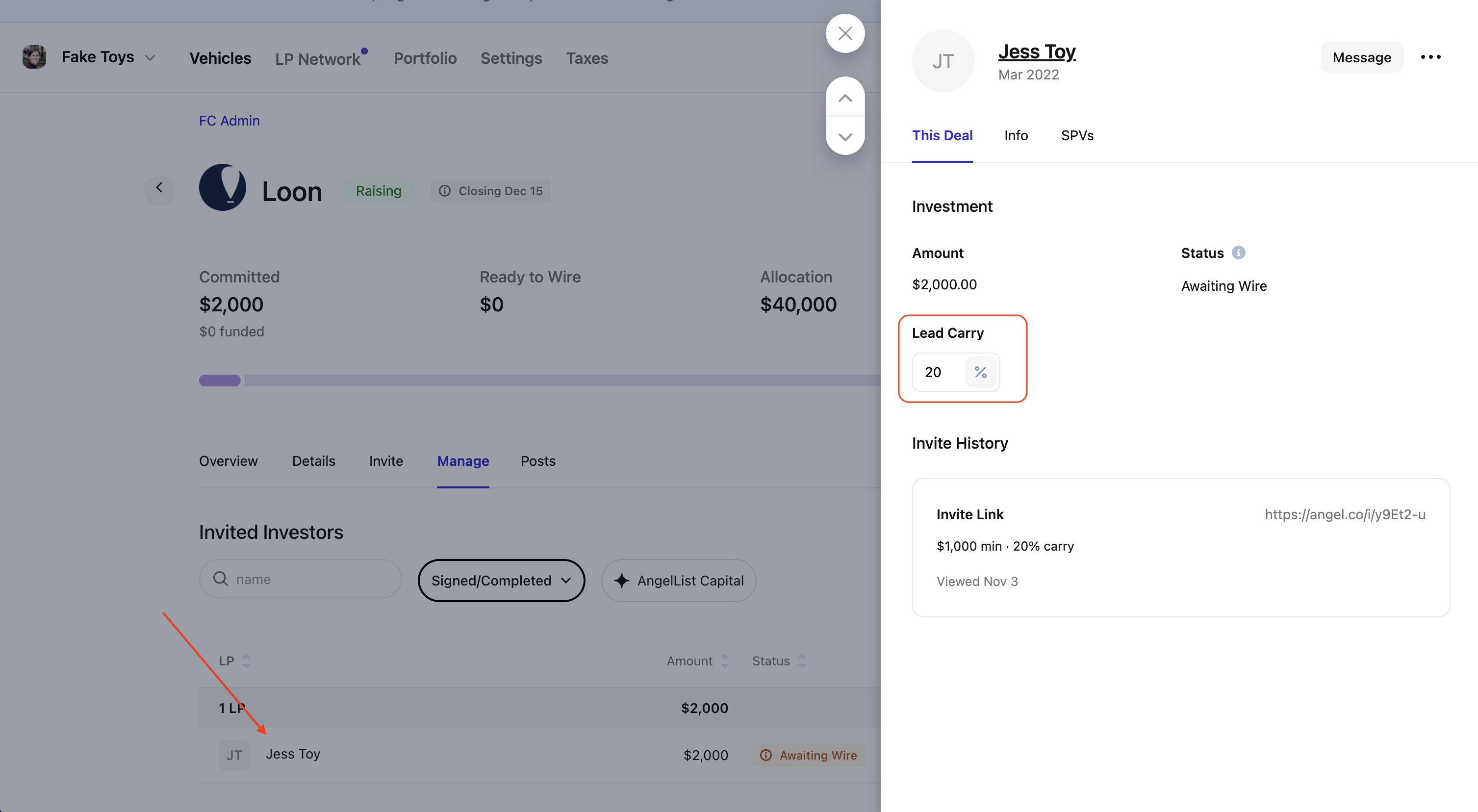Image resolution: width=1478 pixels, height=812 pixels.
Task: Click the angel.co invite link URL
Action: point(1344,514)
